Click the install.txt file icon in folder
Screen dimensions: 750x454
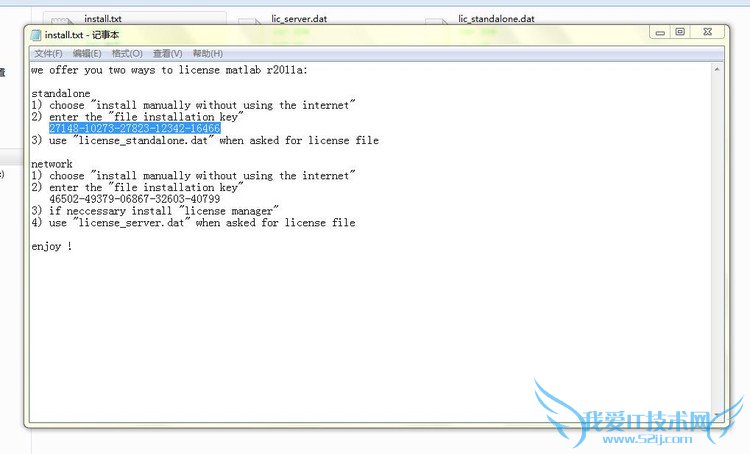click(62, 21)
